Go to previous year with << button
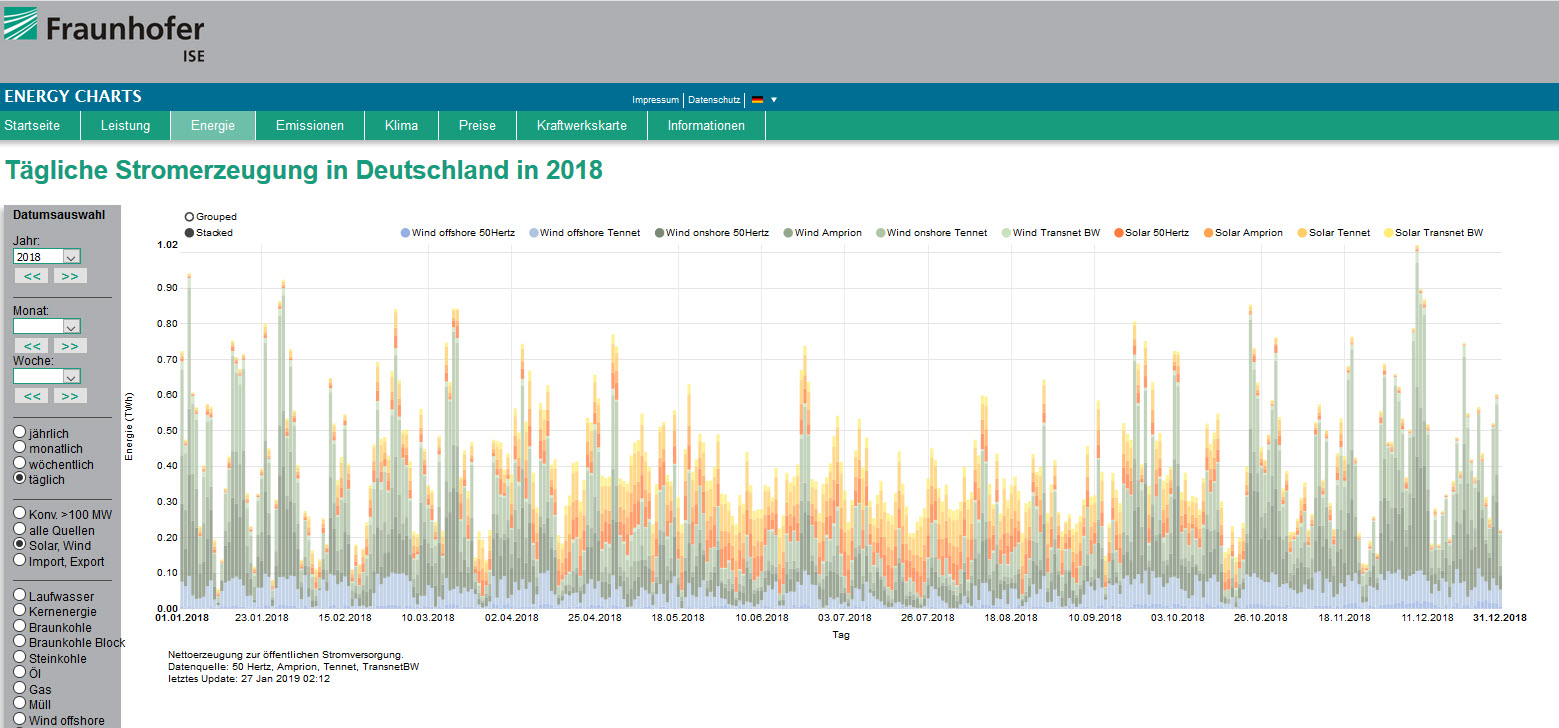Image resolution: width=1559 pixels, height=728 pixels. click(x=32, y=276)
